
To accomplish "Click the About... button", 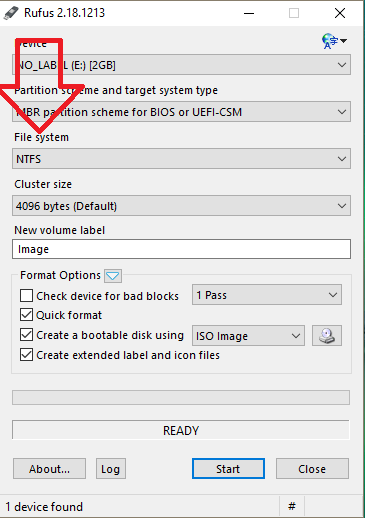I will [x=49, y=469].
